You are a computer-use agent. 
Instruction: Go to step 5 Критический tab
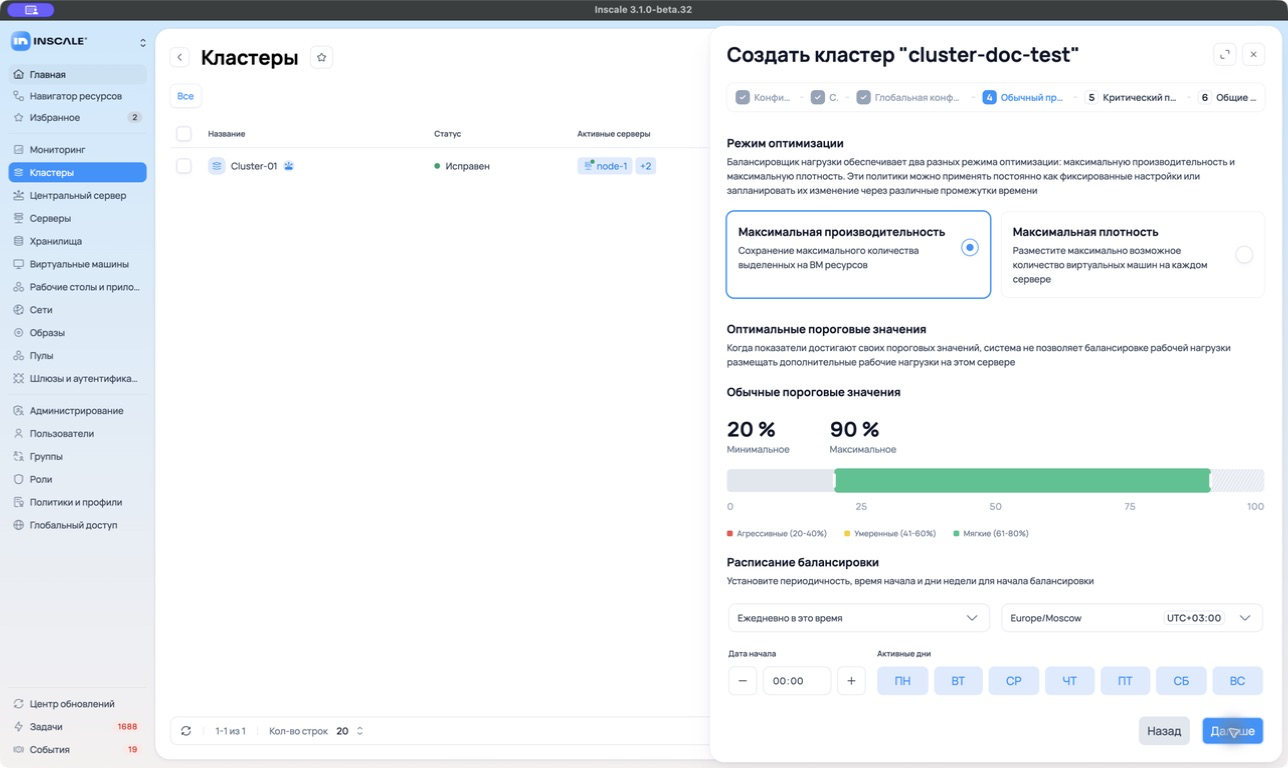[1131, 98]
